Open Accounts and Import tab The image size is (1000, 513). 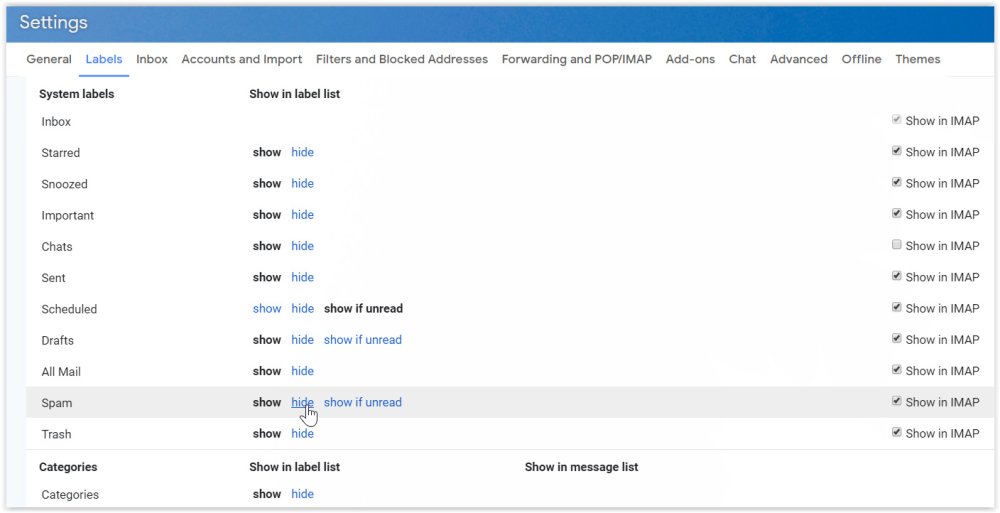click(x=242, y=59)
